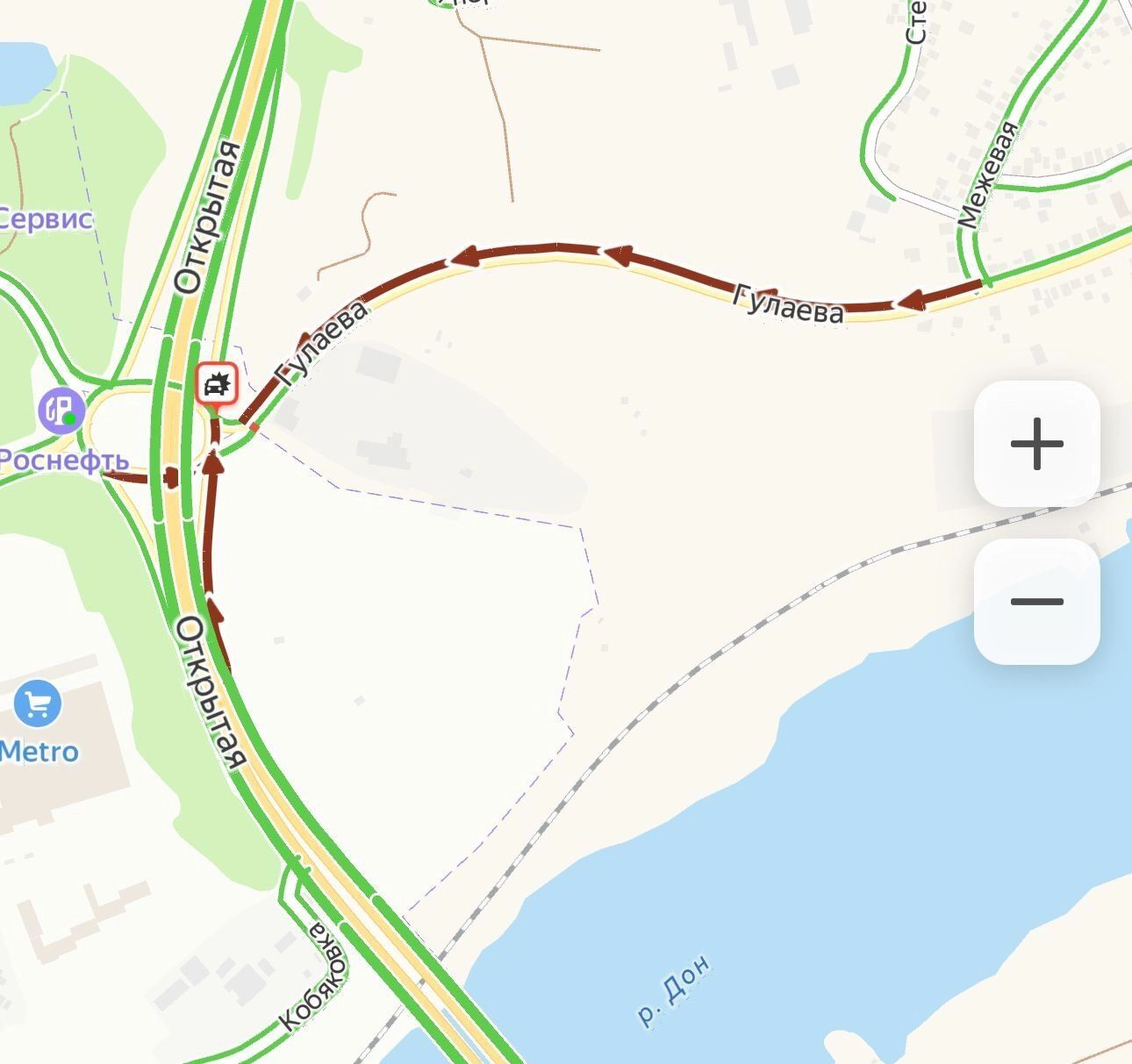The width and height of the screenshot is (1132, 1064).
Task: Open the traffic accident icon
Action: click(x=217, y=383)
